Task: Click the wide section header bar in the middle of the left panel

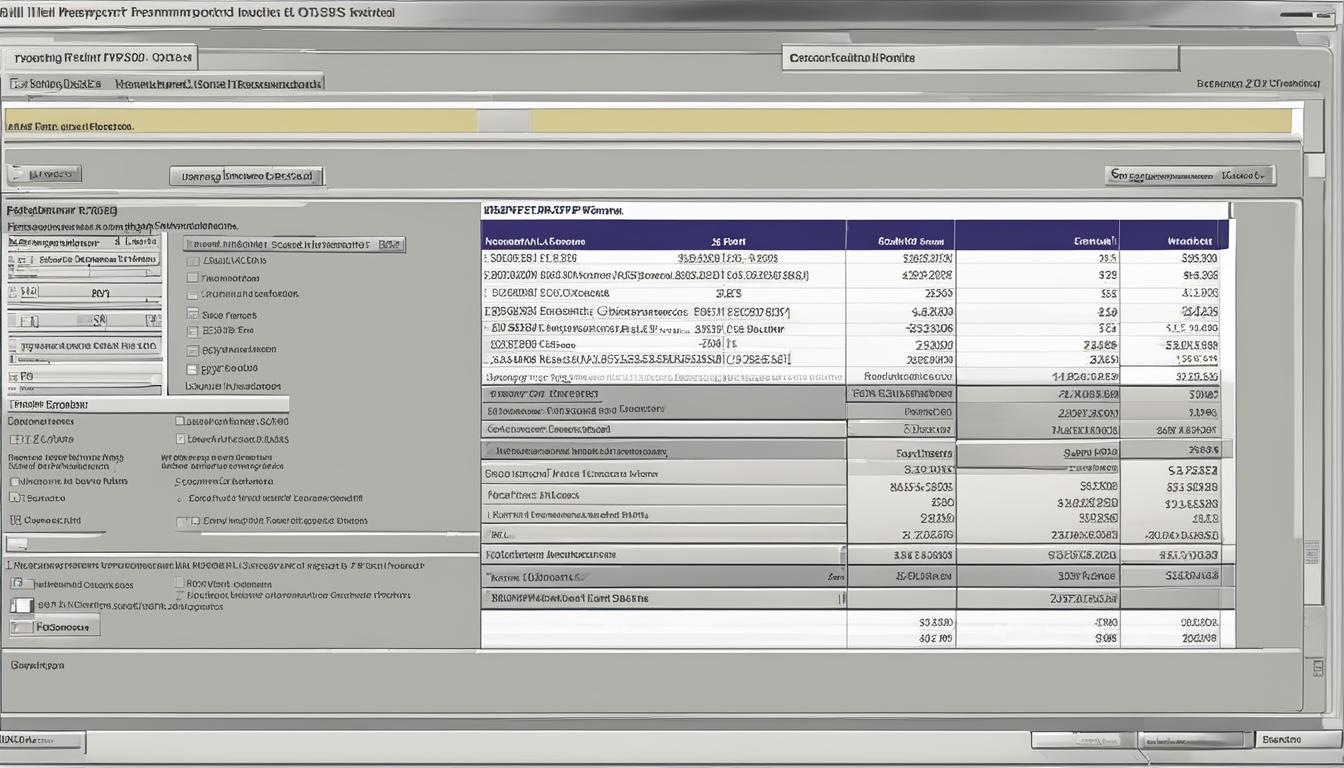Action: [x=147, y=405]
